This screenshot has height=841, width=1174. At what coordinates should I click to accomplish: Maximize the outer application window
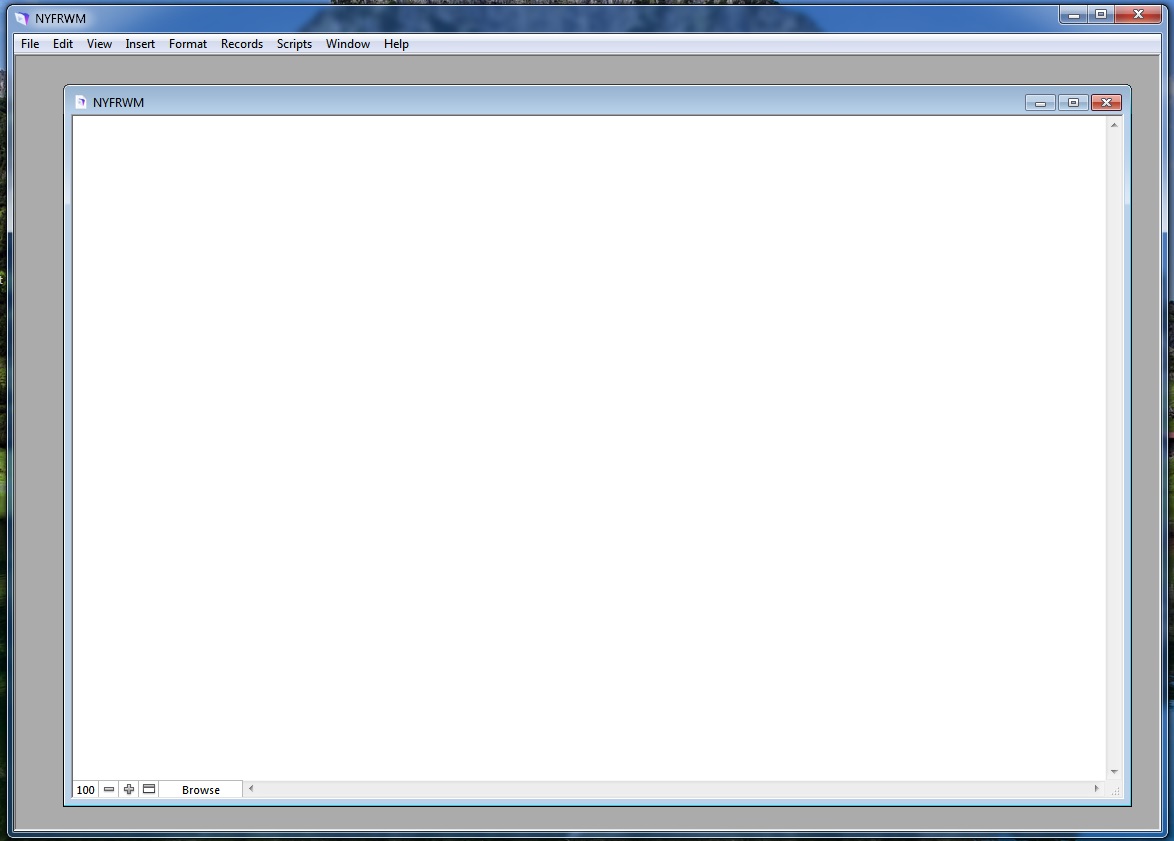1101,14
